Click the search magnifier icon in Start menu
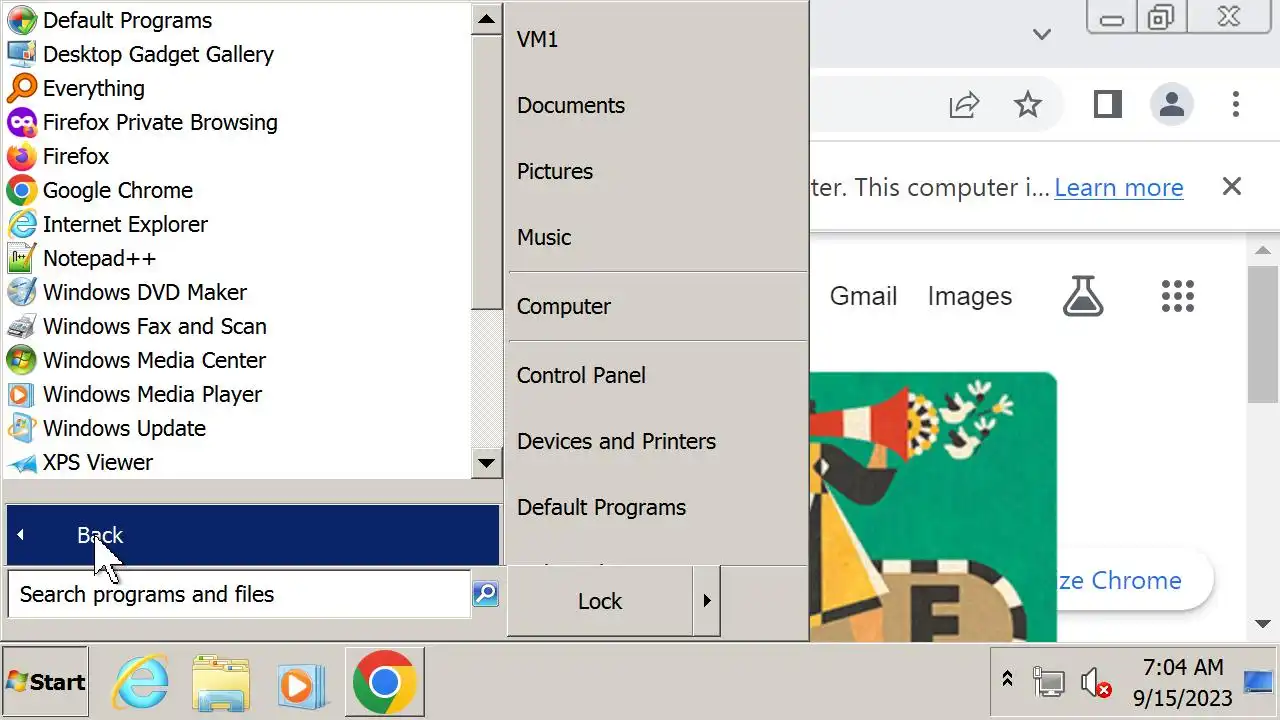Image resolution: width=1280 pixels, height=720 pixels. click(x=485, y=594)
